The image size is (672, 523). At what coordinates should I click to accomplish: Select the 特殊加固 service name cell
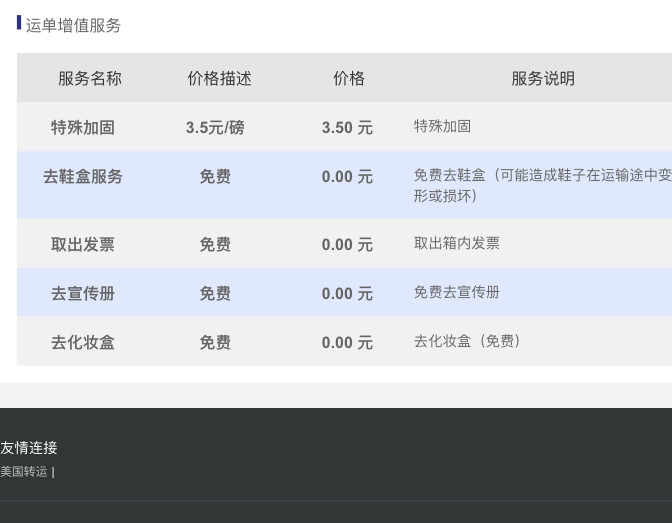tap(83, 127)
